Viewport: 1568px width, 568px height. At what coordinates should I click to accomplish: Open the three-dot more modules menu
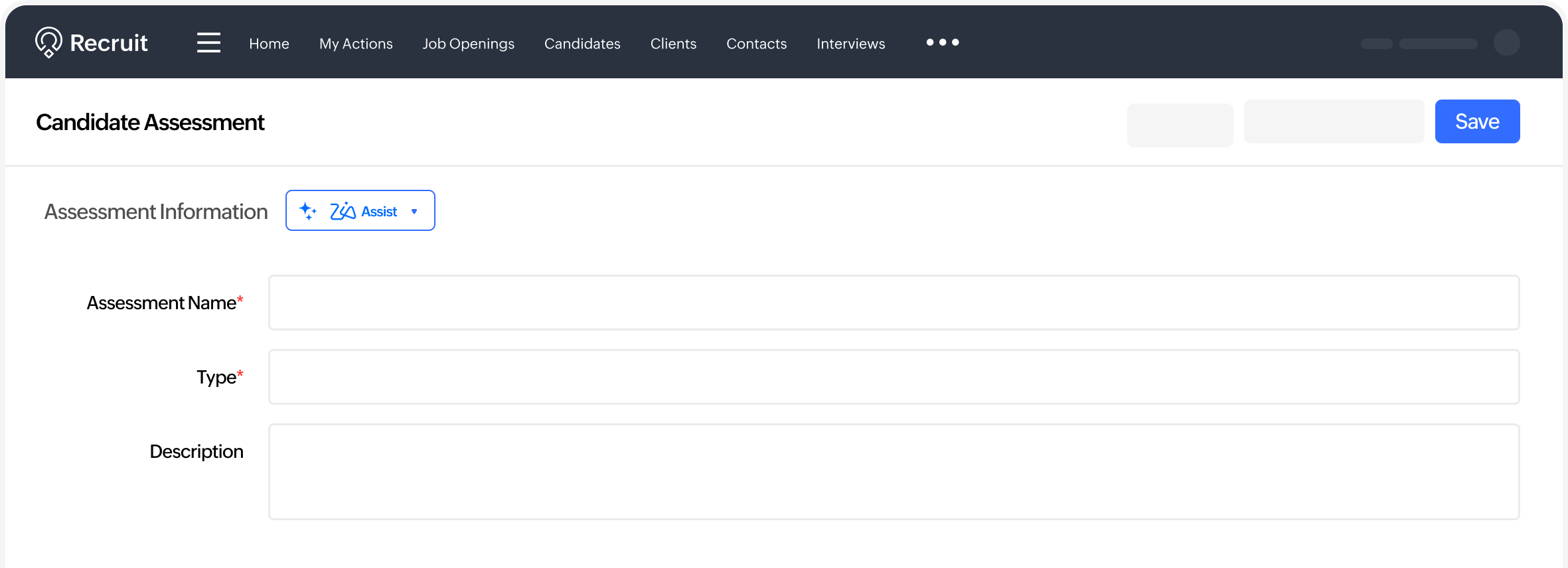pyautogui.click(x=943, y=42)
